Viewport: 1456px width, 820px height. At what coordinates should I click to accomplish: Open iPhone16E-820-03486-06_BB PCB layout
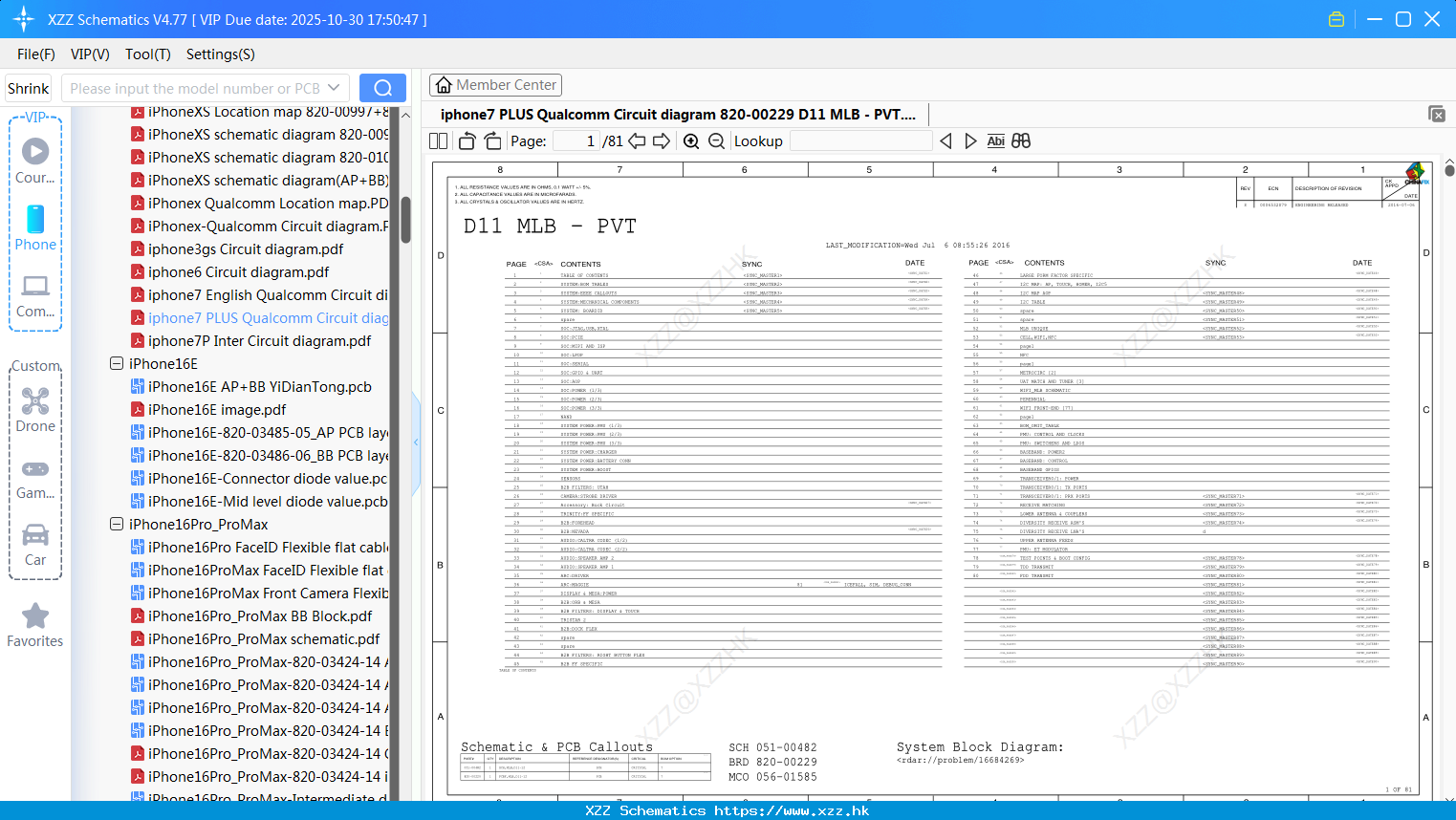click(259, 456)
